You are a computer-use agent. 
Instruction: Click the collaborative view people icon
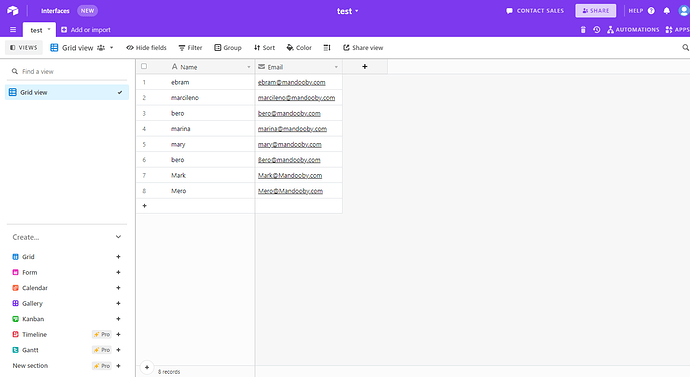[x=101, y=48]
